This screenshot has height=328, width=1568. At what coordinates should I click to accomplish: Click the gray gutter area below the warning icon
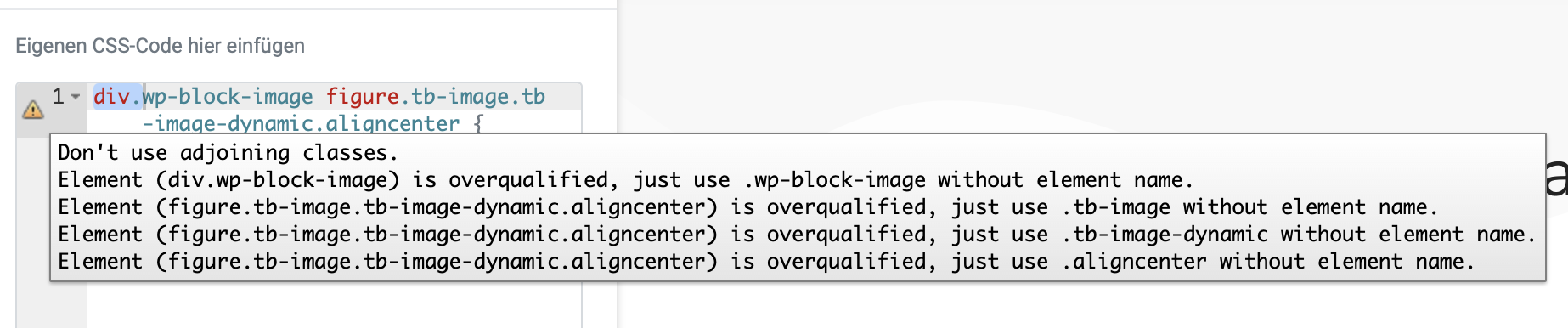coord(51,304)
